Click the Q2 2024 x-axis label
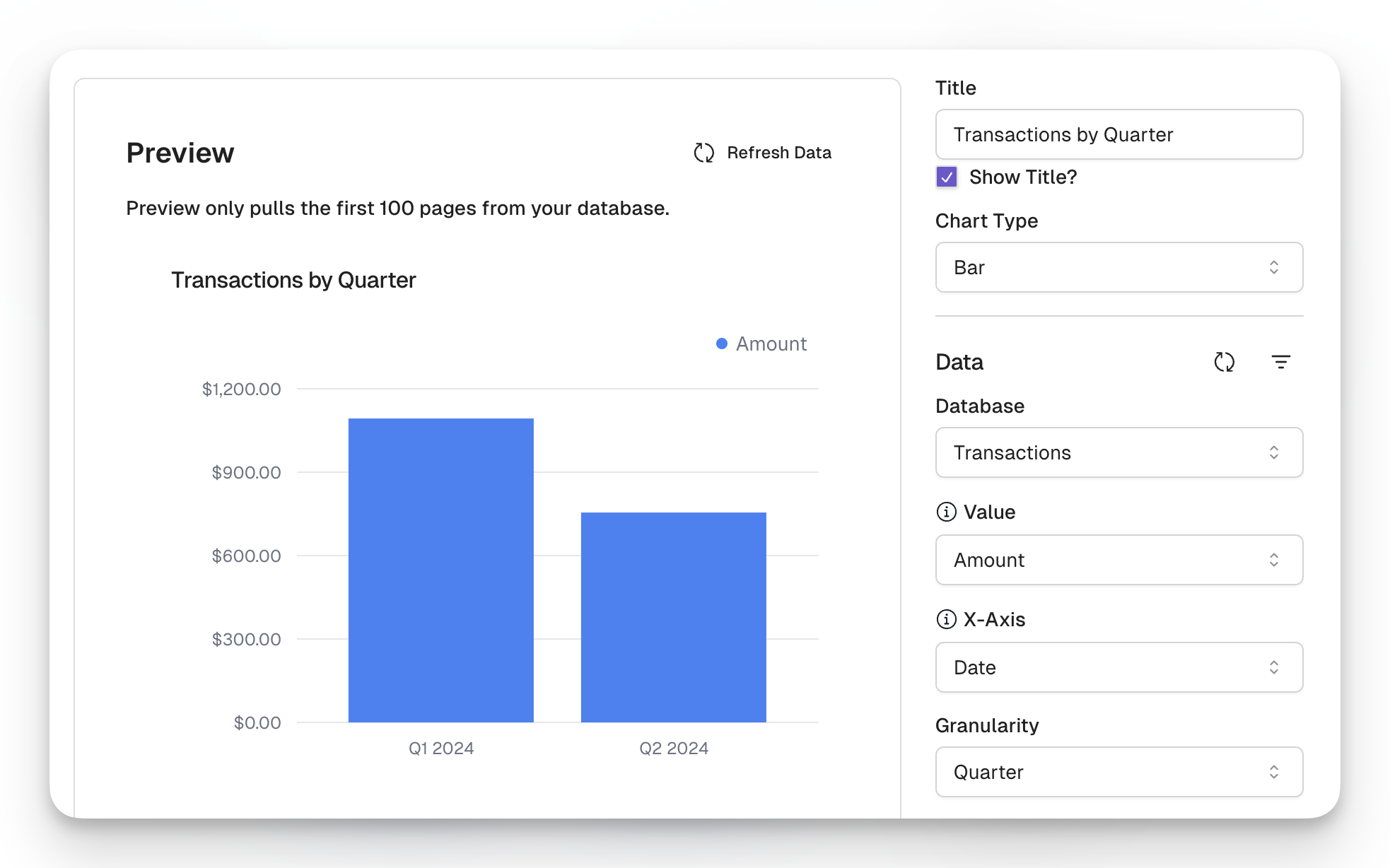 click(673, 748)
